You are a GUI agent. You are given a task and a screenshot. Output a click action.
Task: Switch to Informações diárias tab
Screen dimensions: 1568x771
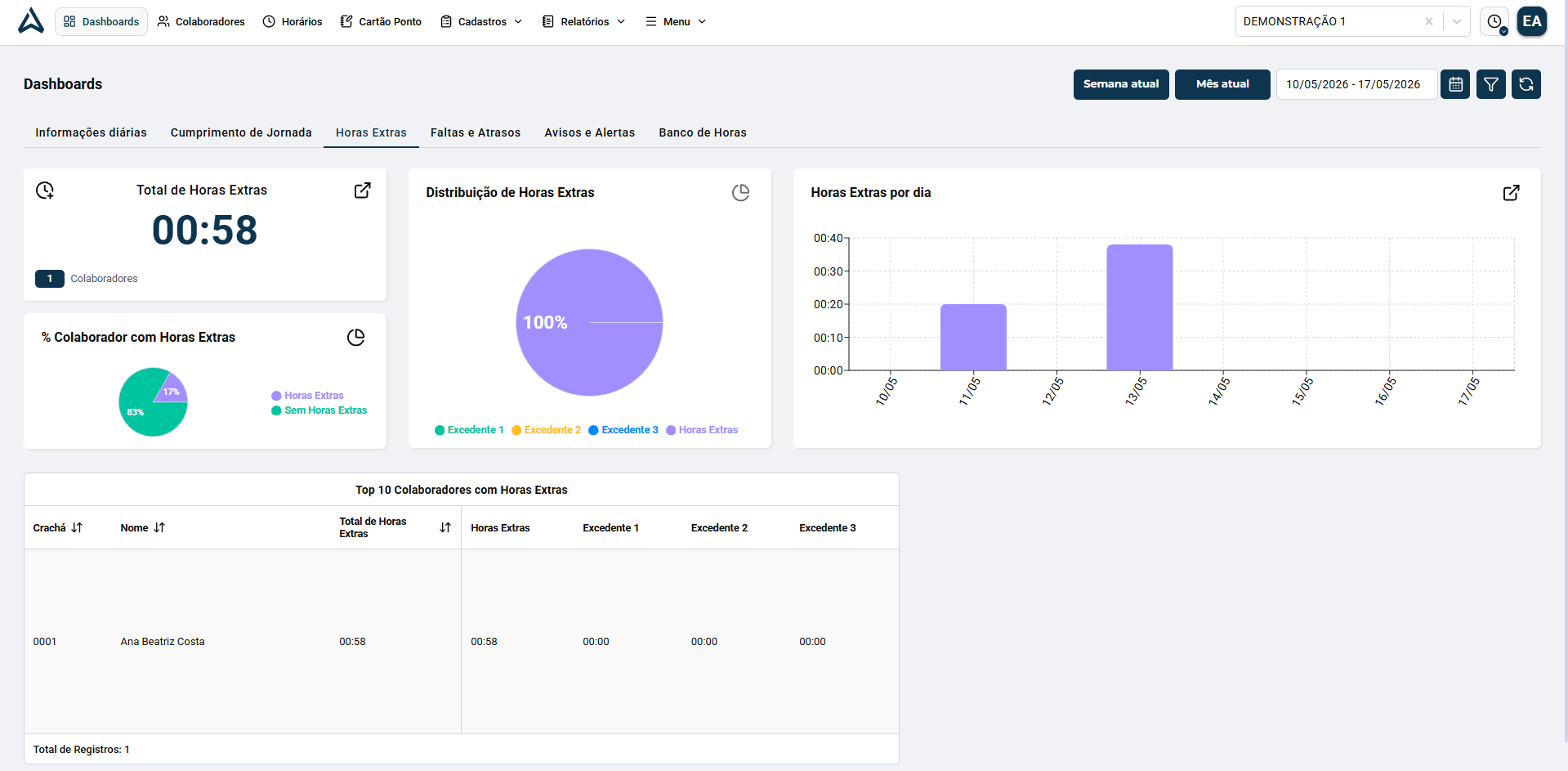point(91,132)
